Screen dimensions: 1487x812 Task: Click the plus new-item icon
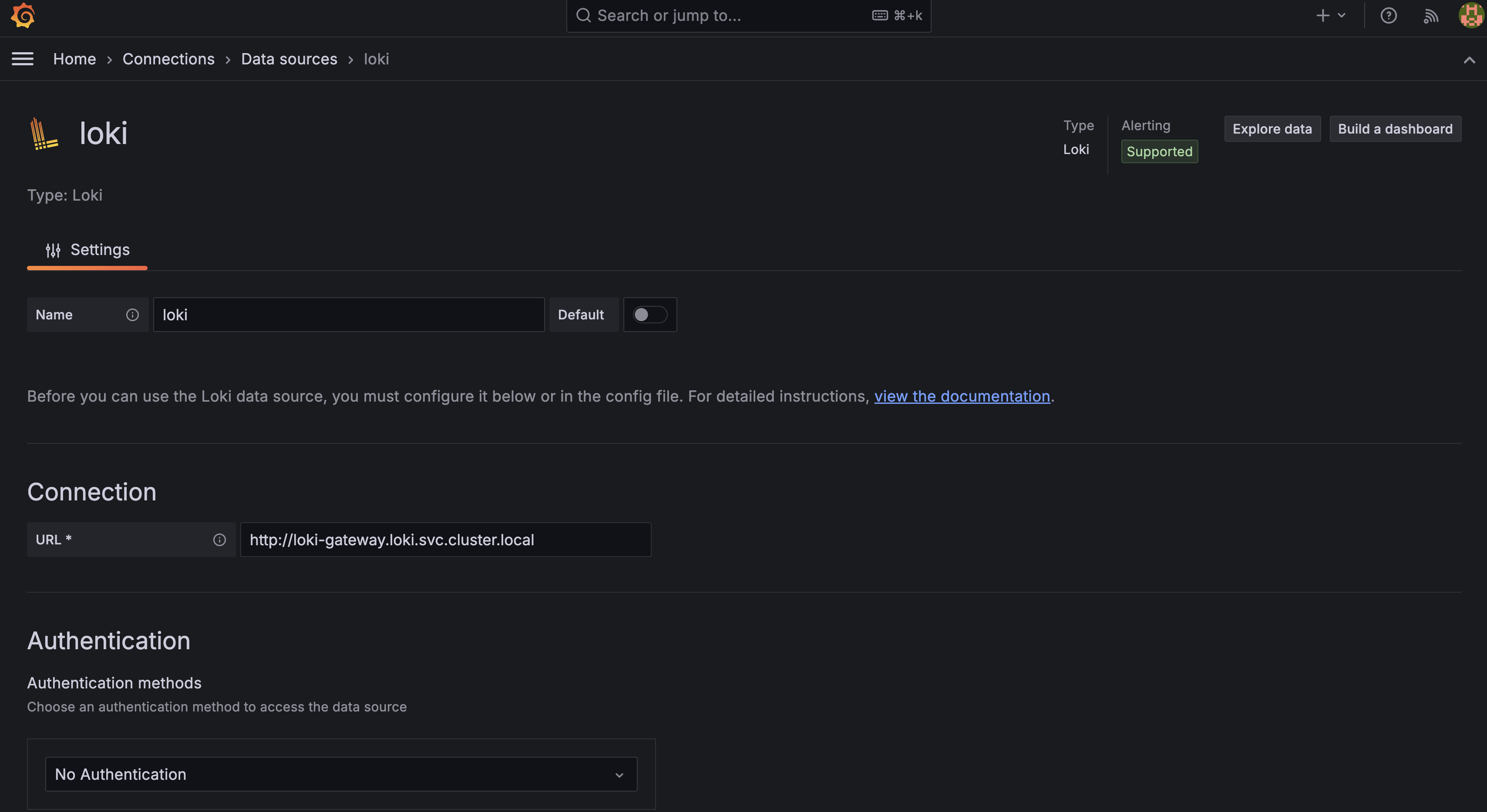point(1322,16)
